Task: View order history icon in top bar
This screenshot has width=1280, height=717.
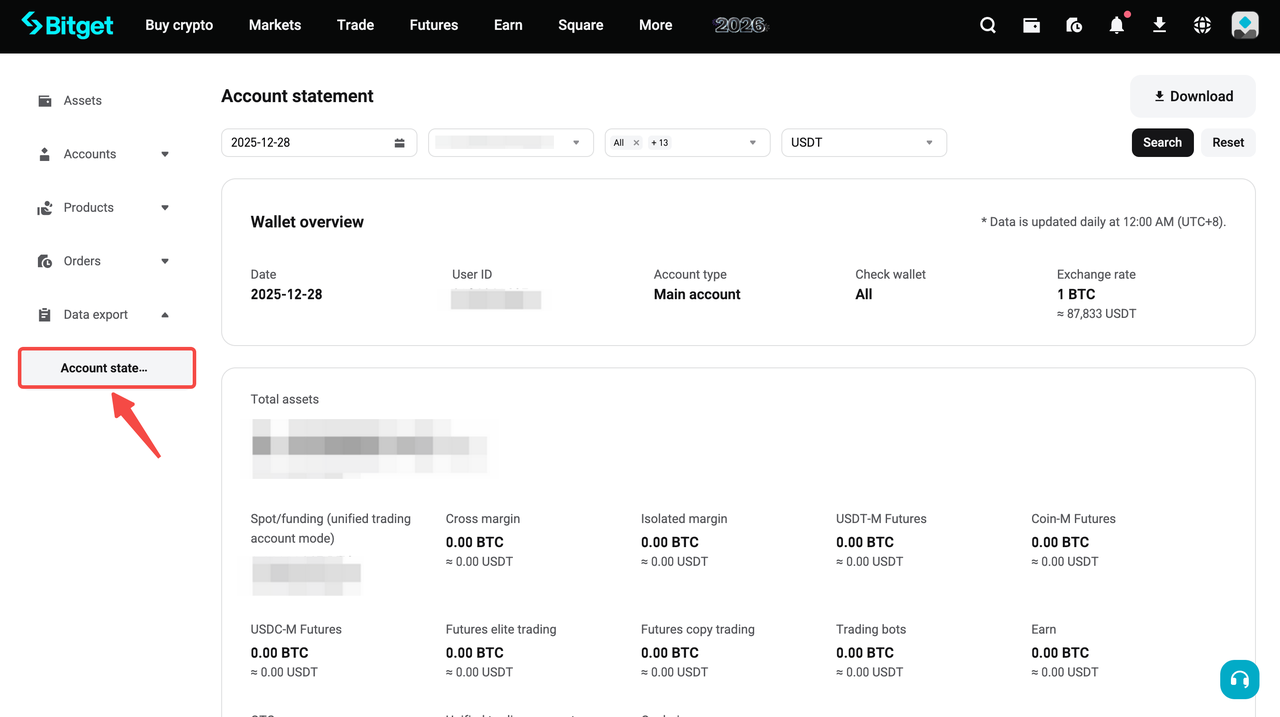Action: tap(1074, 25)
